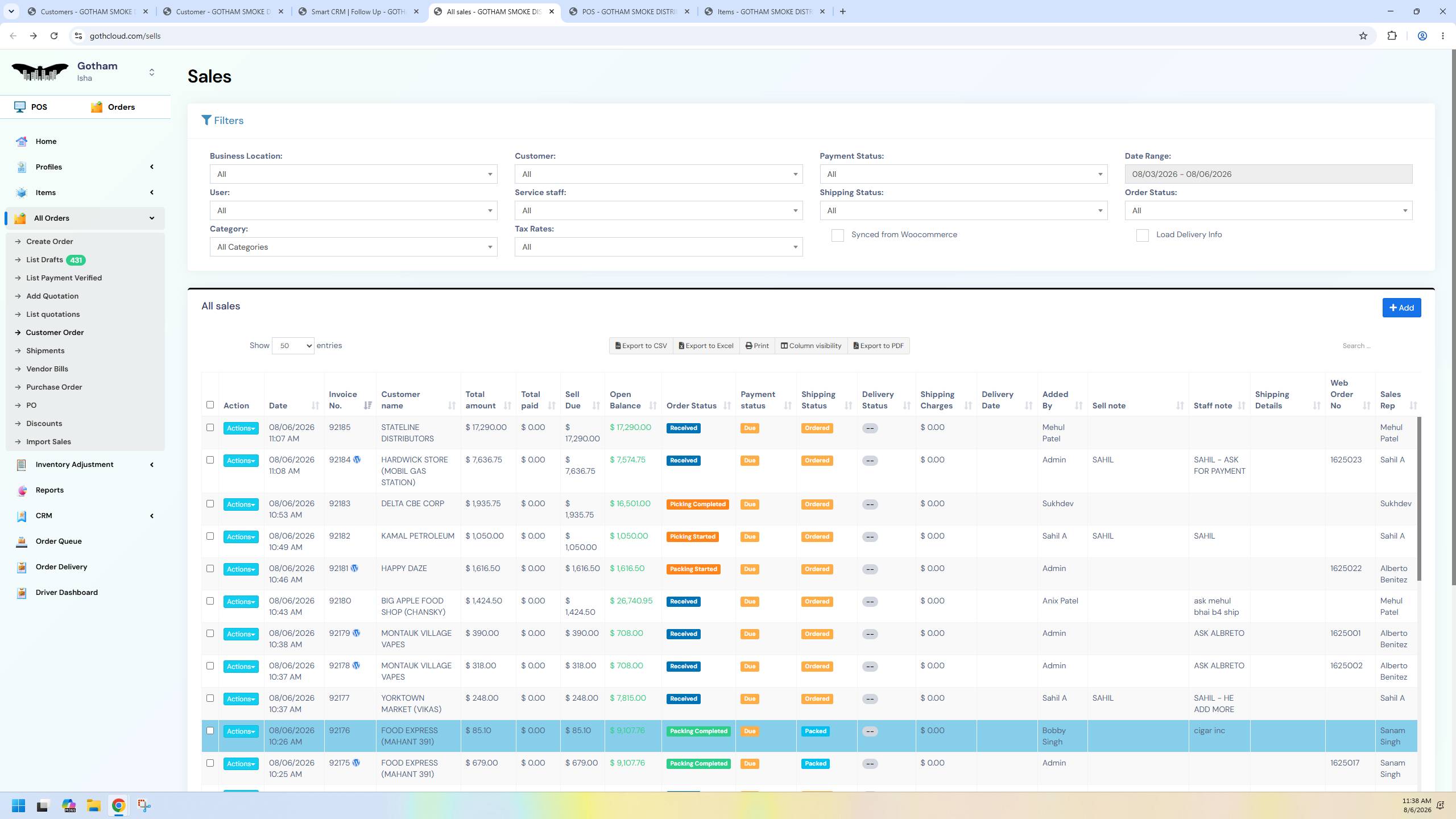Open the Payment Status dropdown
Screen dimensions: 1456x819
pyautogui.click(x=963, y=174)
